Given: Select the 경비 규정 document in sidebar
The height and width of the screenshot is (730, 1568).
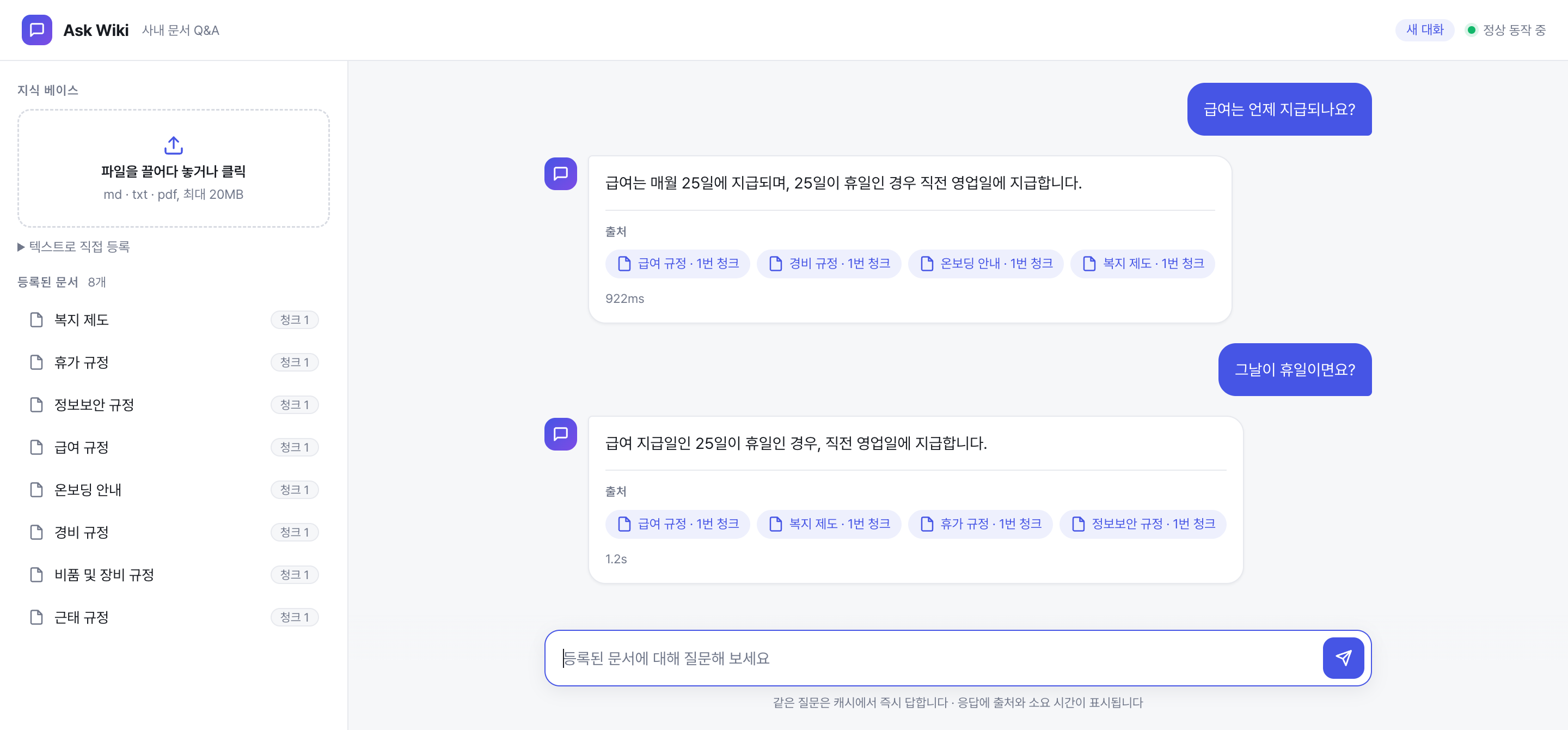Looking at the screenshot, I should tap(174, 532).
